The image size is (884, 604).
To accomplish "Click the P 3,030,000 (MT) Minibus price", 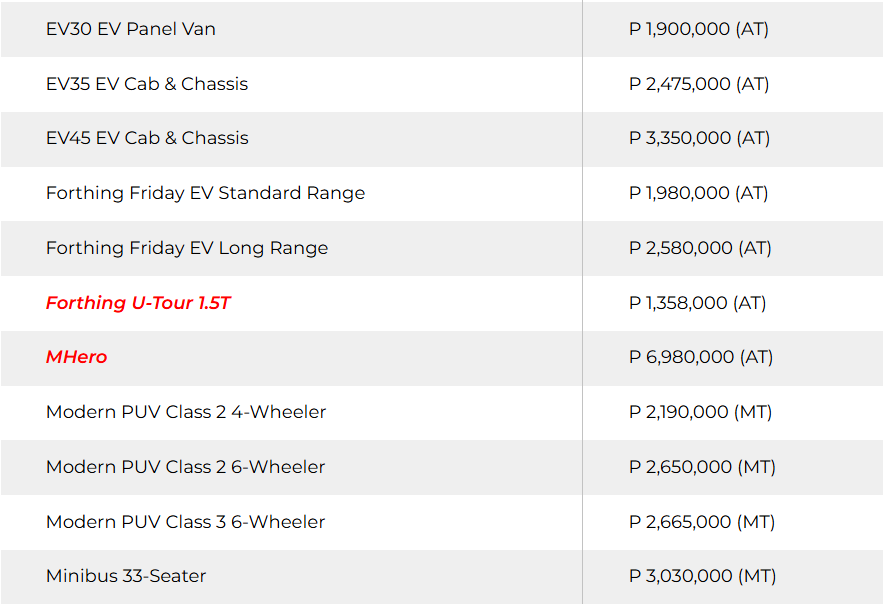I will pos(703,576).
